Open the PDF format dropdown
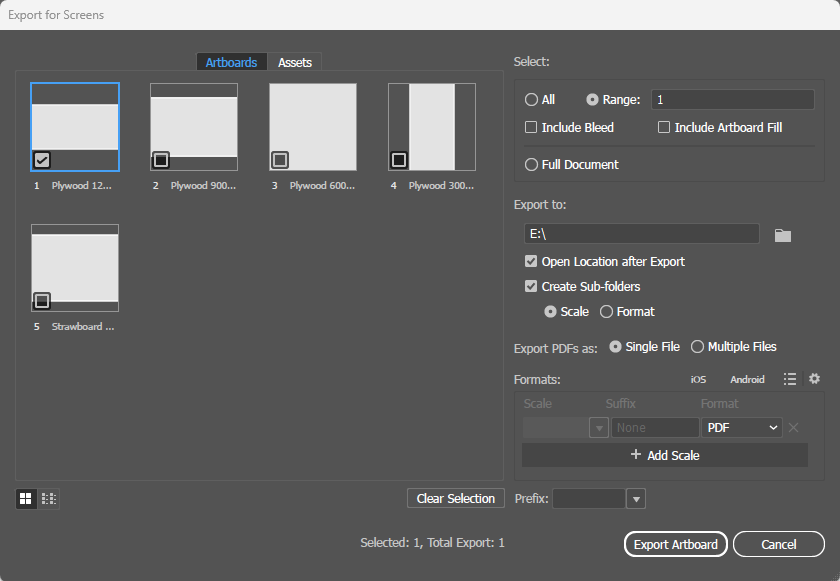This screenshot has height=581, width=840. point(742,427)
